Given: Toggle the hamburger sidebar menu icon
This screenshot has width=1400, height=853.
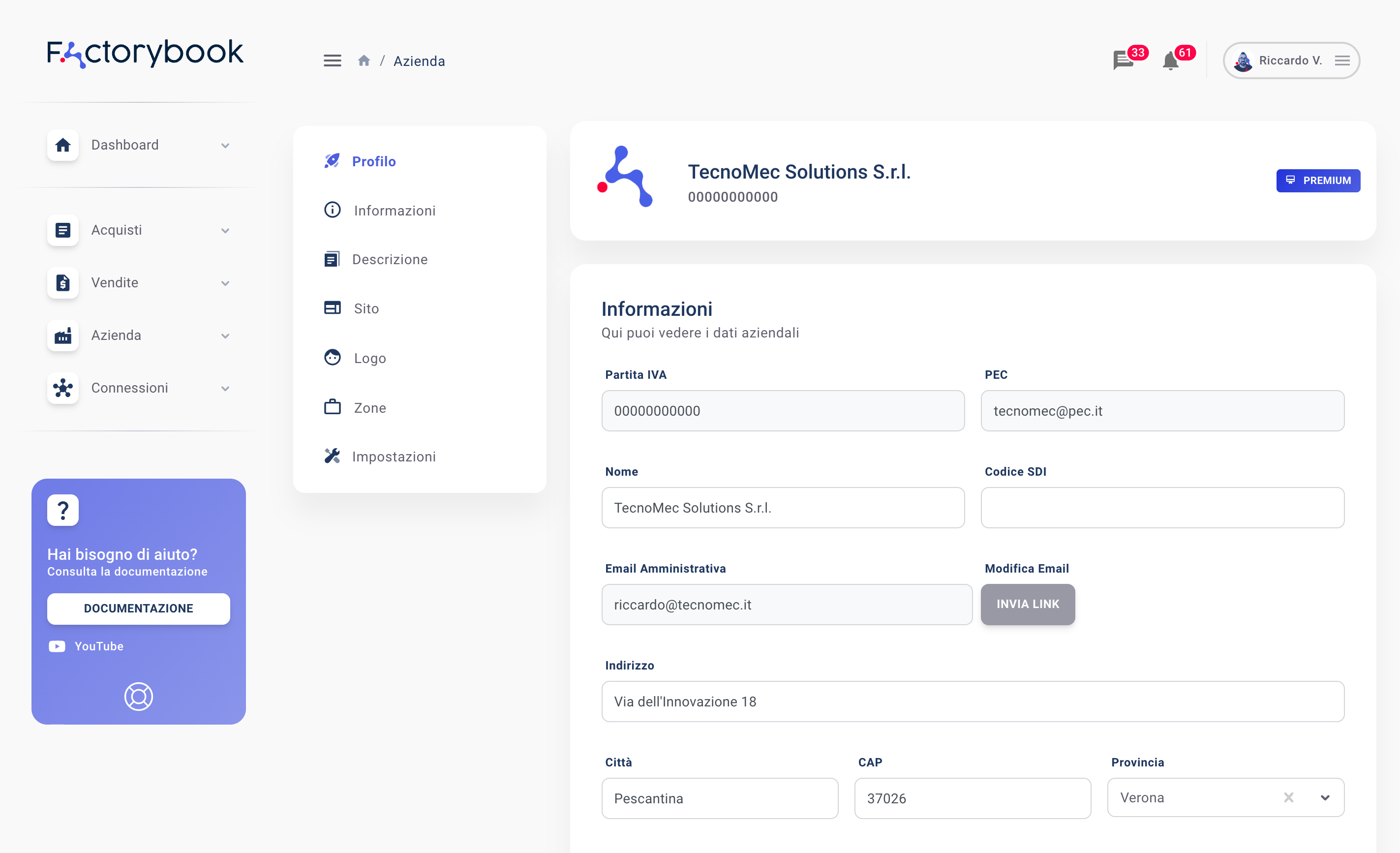Looking at the screenshot, I should point(333,61).
